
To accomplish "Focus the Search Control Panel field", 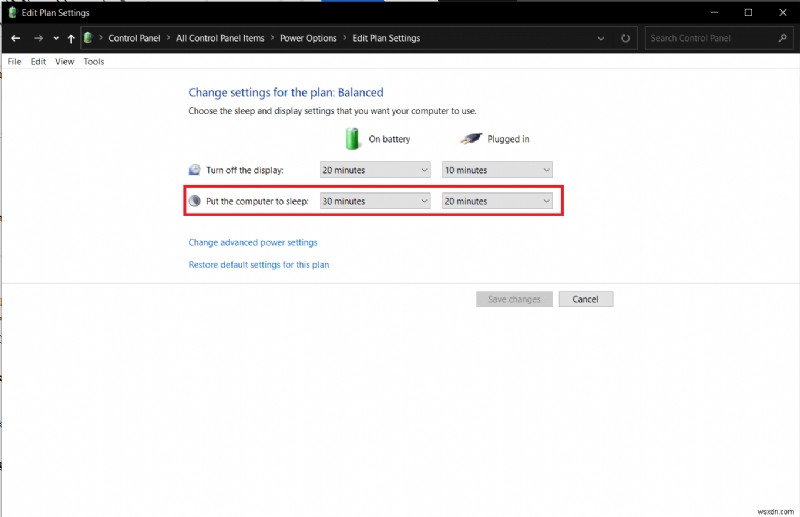I will point(719,38).
